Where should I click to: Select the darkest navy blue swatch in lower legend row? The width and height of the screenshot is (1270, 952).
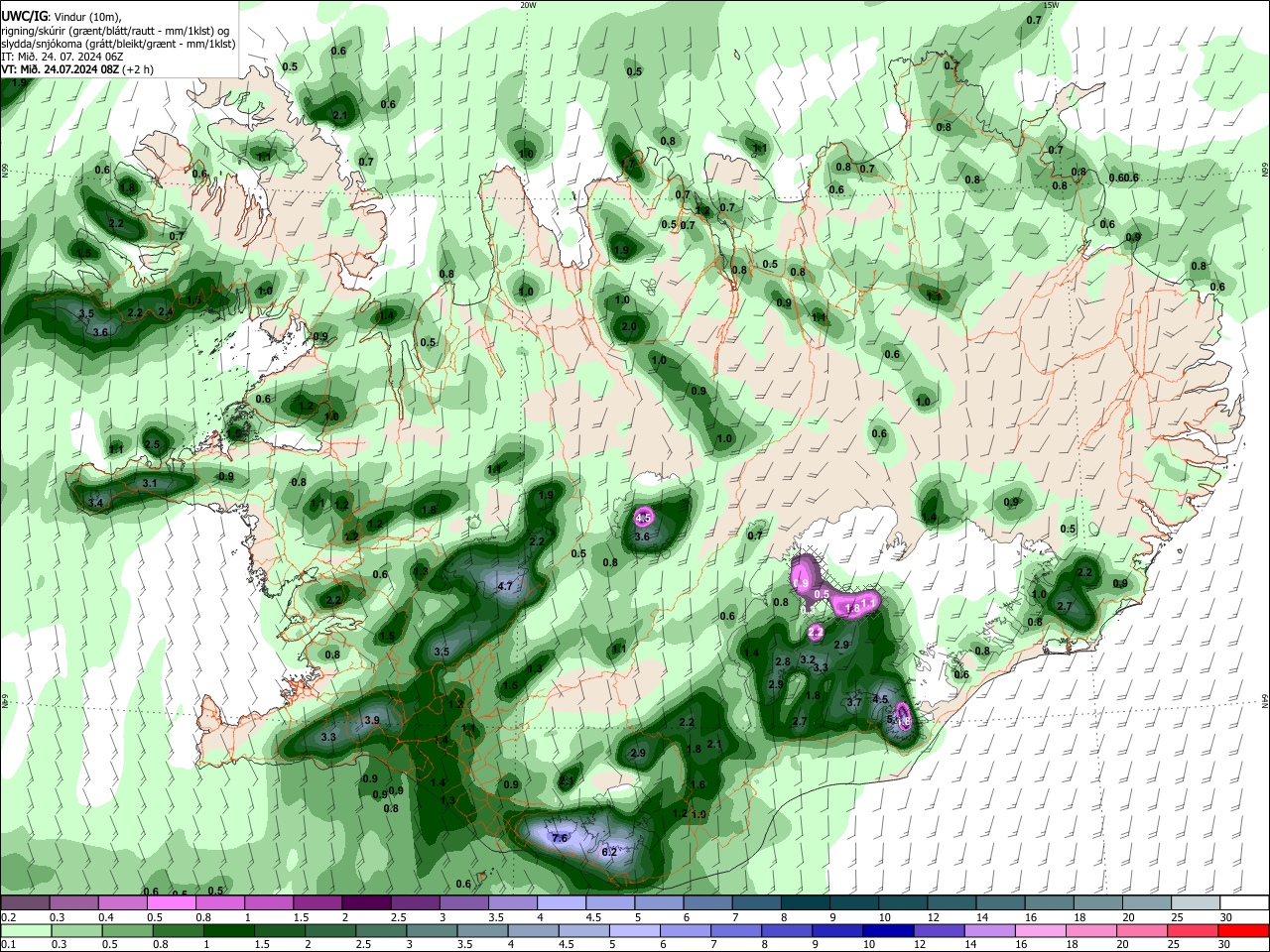[888, 930]
